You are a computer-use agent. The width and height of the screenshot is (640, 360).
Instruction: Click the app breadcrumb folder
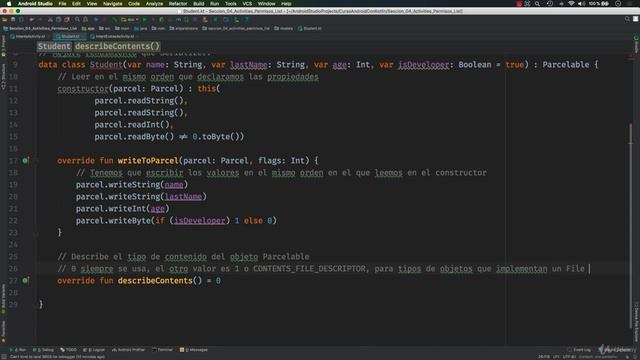click(x=88, y=29)
